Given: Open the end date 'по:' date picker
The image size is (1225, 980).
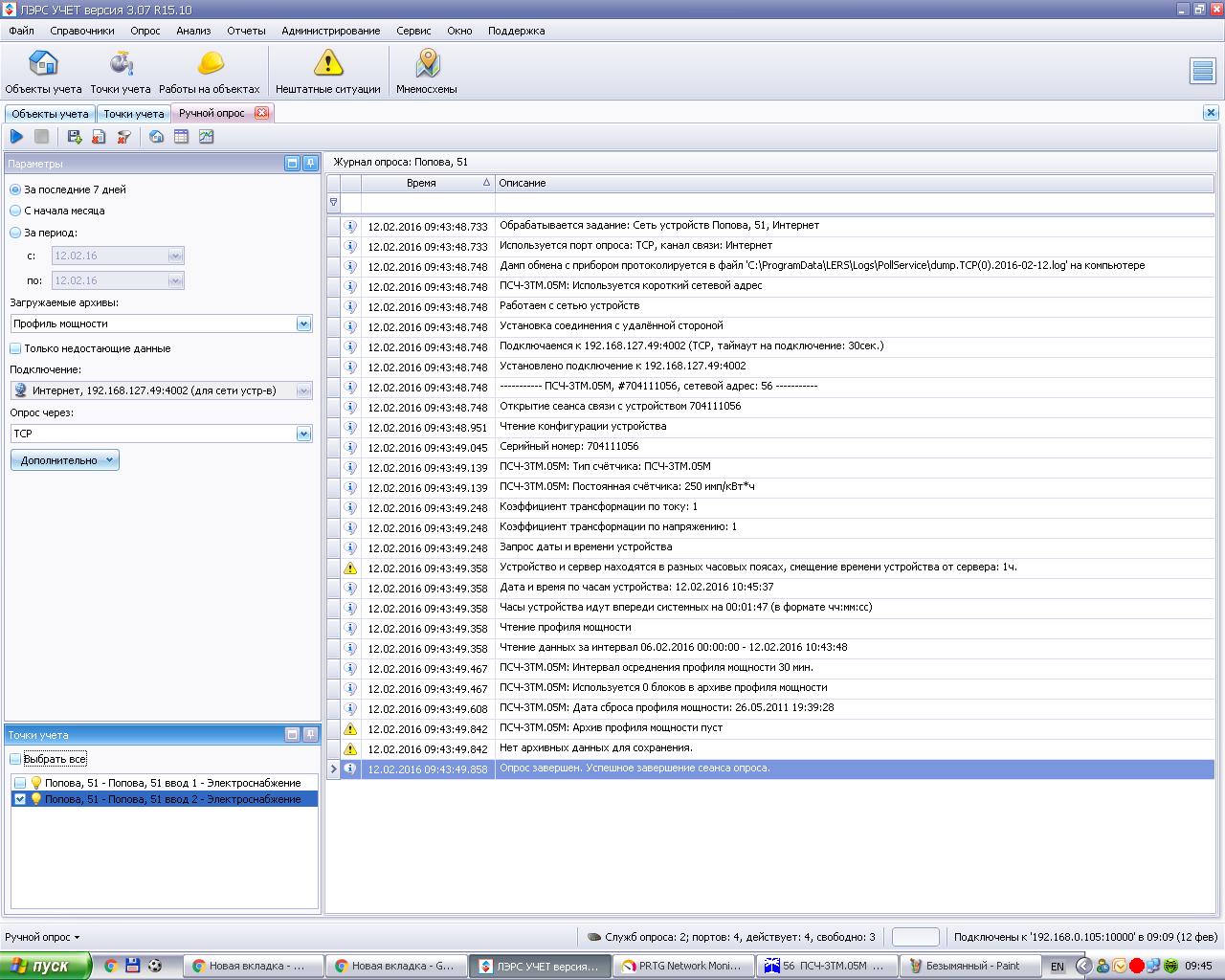Looking at the screenshot, I should tap(175, 280).
